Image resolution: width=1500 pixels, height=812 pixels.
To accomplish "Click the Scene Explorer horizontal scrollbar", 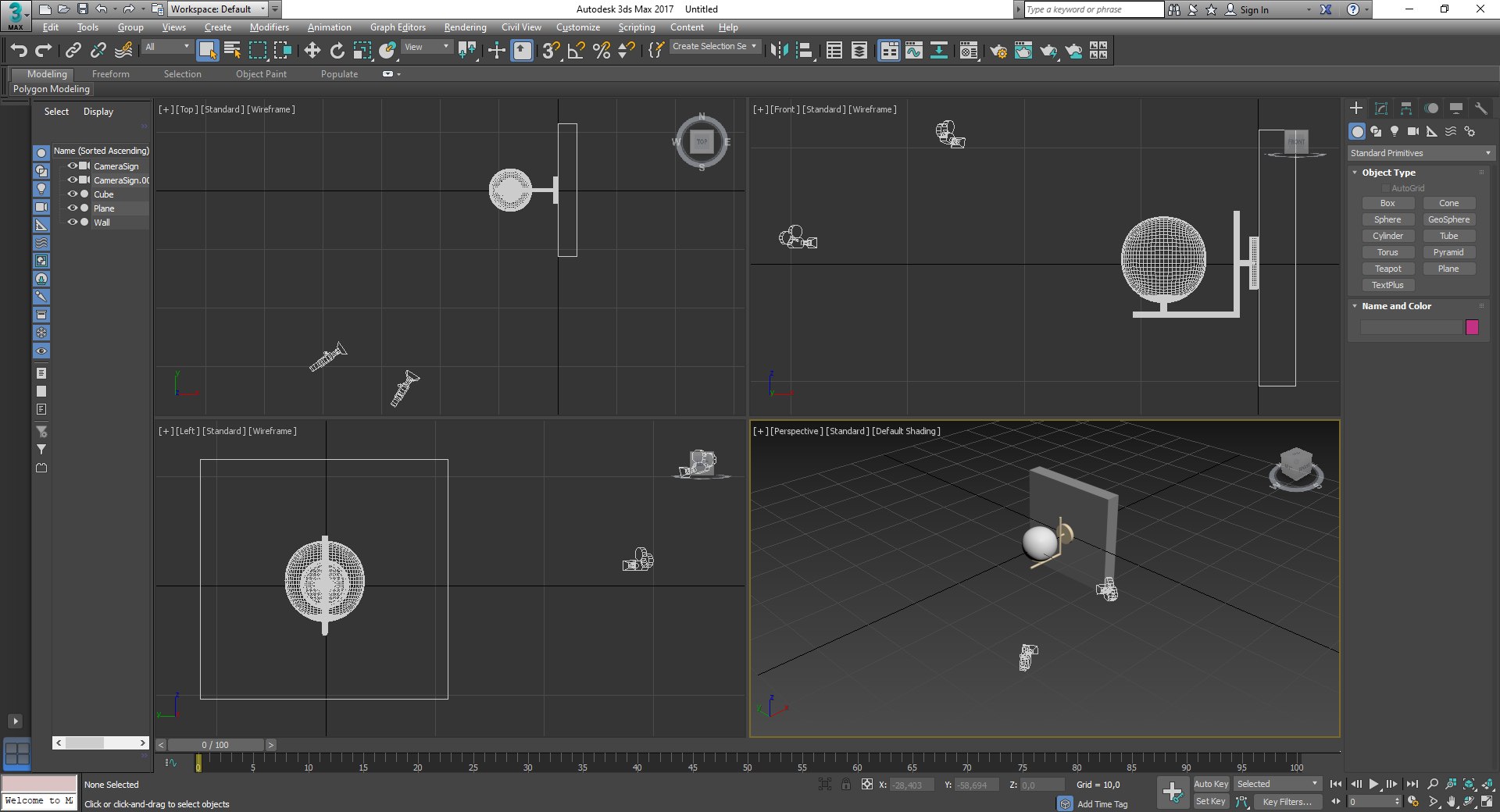I will pyautogui.click(x=100, y=743).
